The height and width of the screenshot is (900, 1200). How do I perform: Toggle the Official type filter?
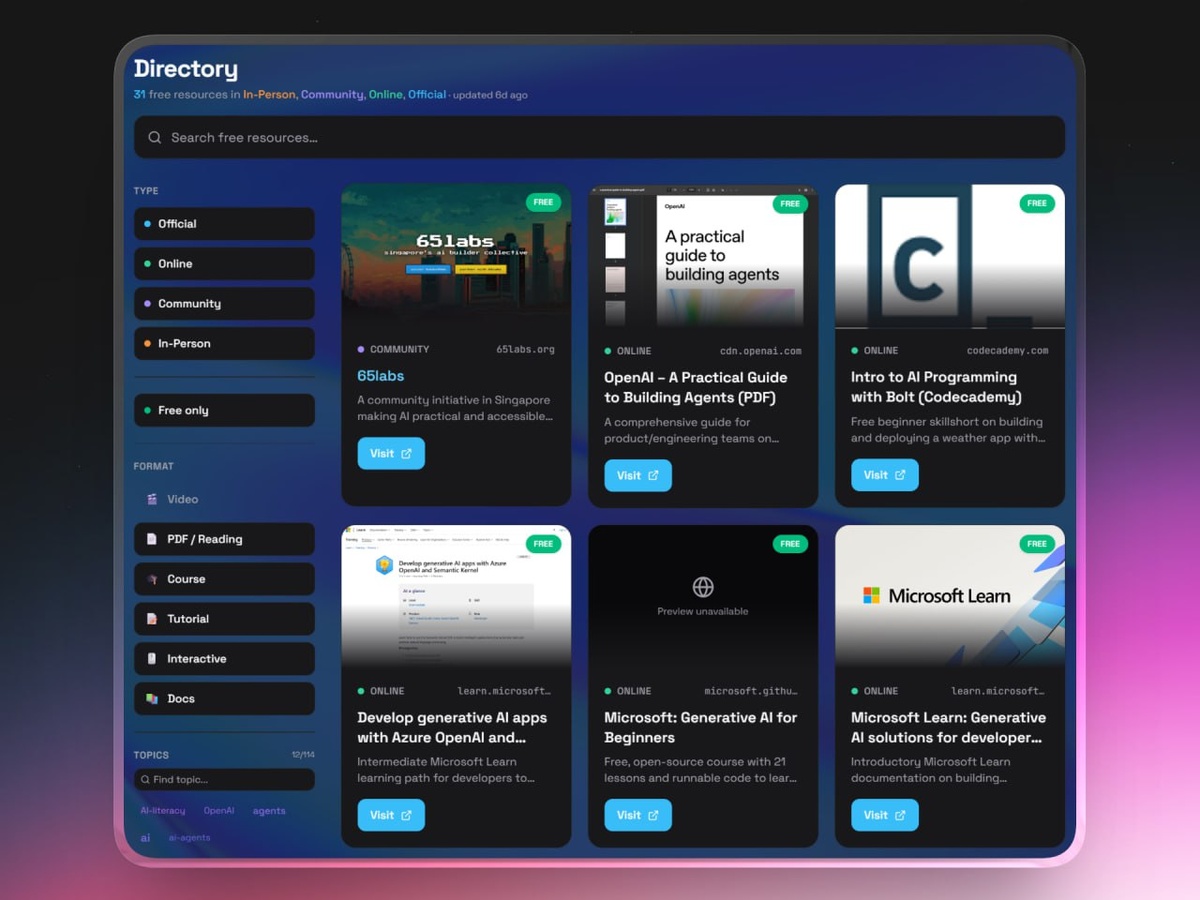click(x=224, y=224)
